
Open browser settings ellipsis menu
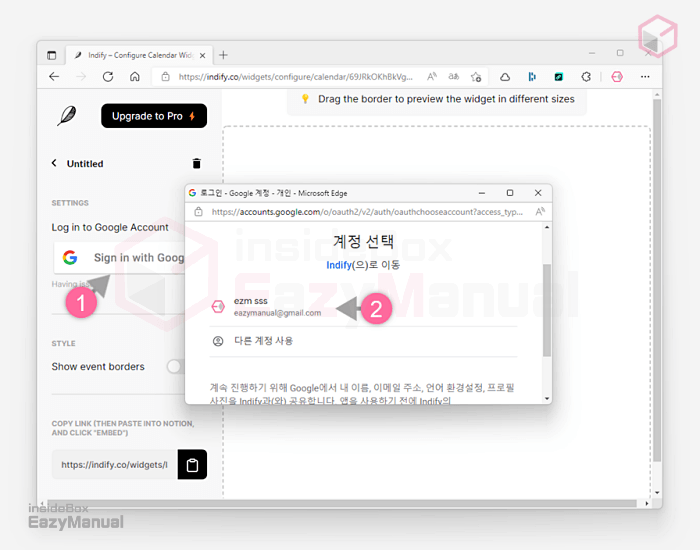click(x=645, y=77)
